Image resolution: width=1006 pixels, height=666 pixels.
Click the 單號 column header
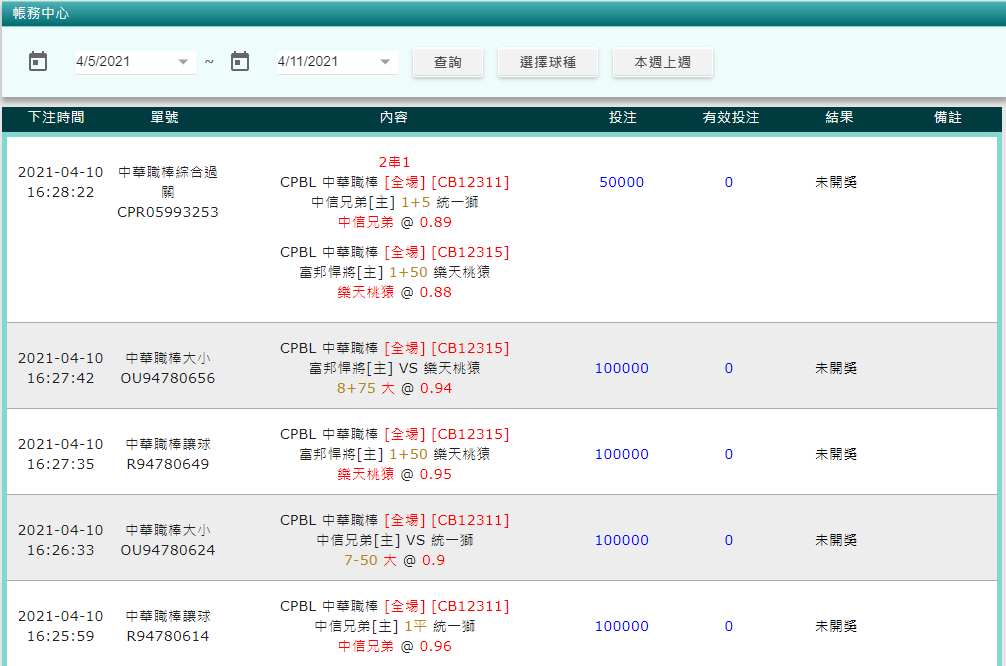click(164, 117)
